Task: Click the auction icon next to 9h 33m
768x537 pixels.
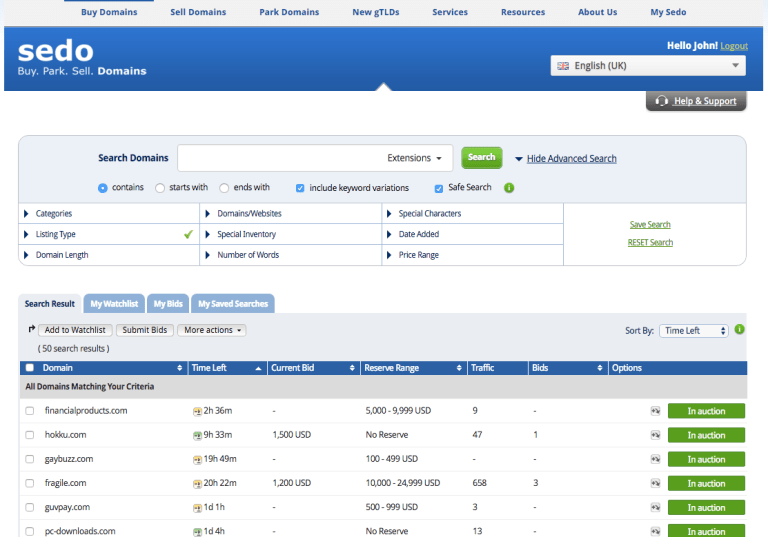Action: tap(197, 436)
